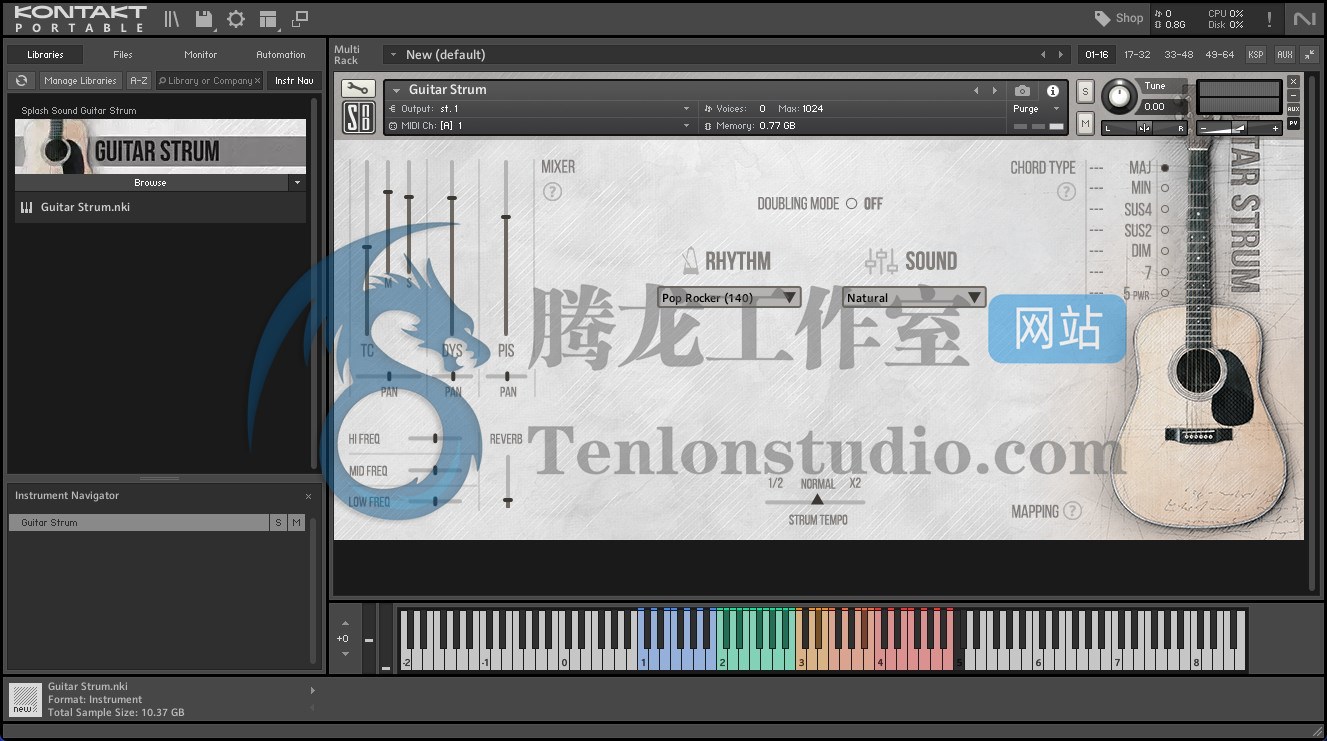Open the Rhythm dropdown Pop Rocker (140)
Screen dimensions: 1327x741
point(729,298)
